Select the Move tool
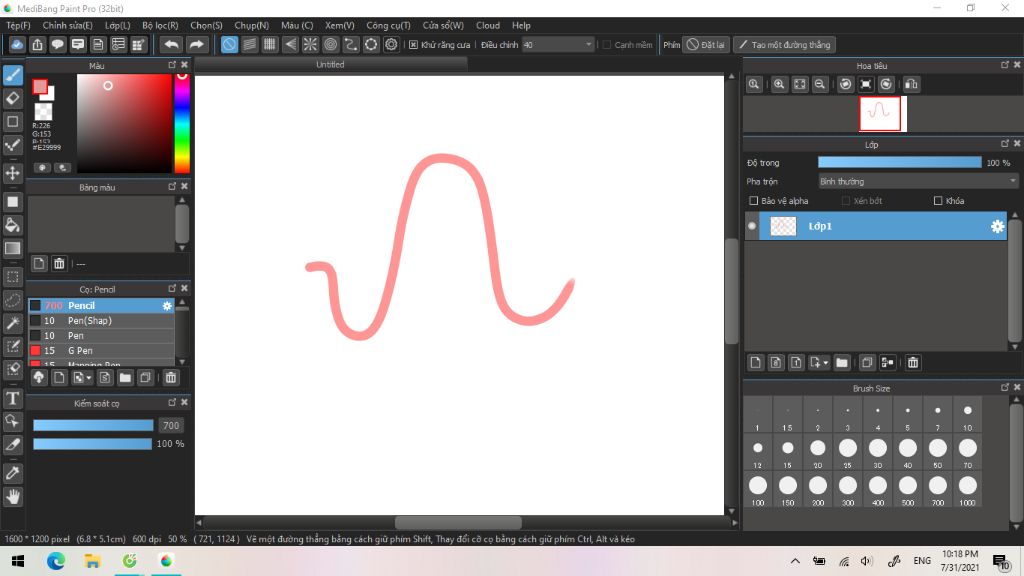Image resolution: width=1024 pixels, height=576 pixels. (x=12, y=173)
